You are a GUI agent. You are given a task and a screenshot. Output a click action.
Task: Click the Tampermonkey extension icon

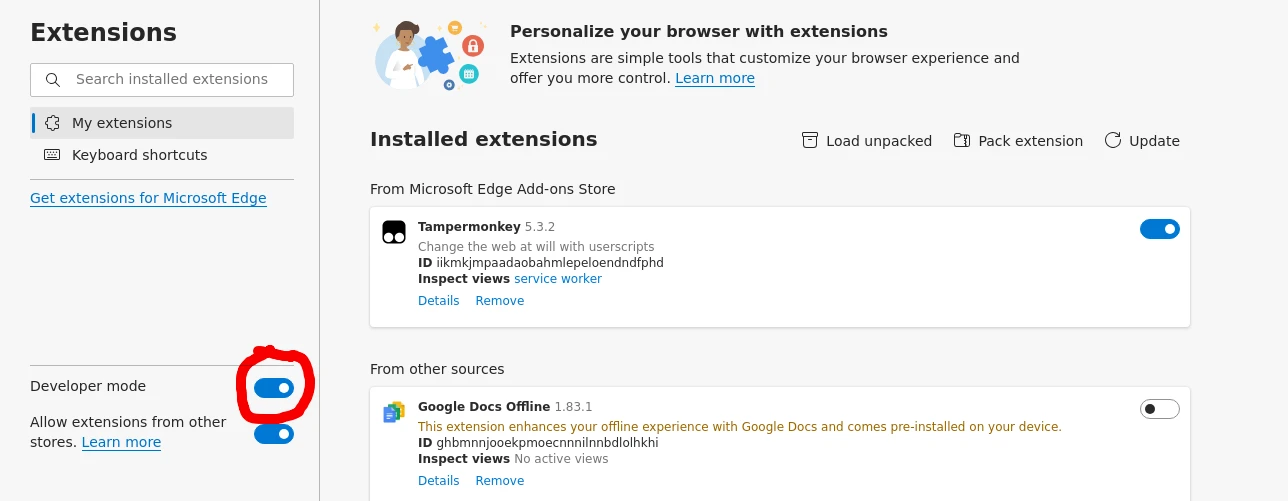[x=394, y=232]
